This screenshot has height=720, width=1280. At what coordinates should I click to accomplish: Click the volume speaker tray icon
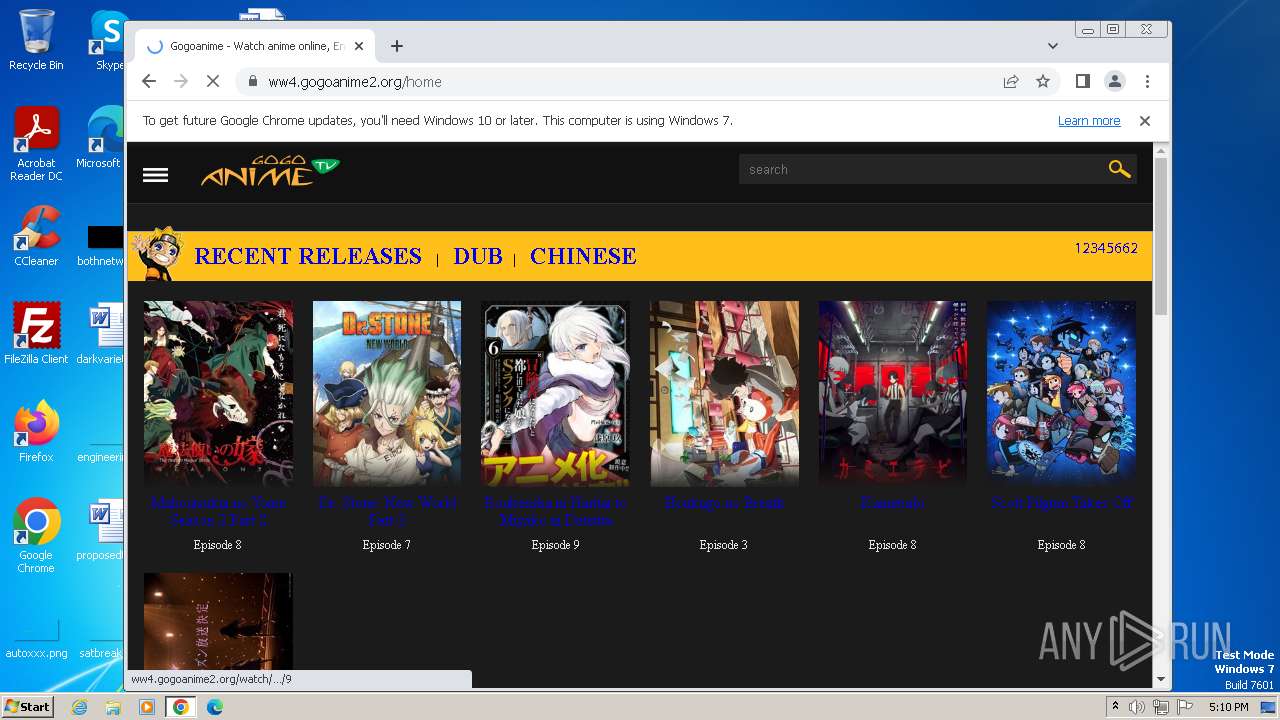(x=1137, y=707)
